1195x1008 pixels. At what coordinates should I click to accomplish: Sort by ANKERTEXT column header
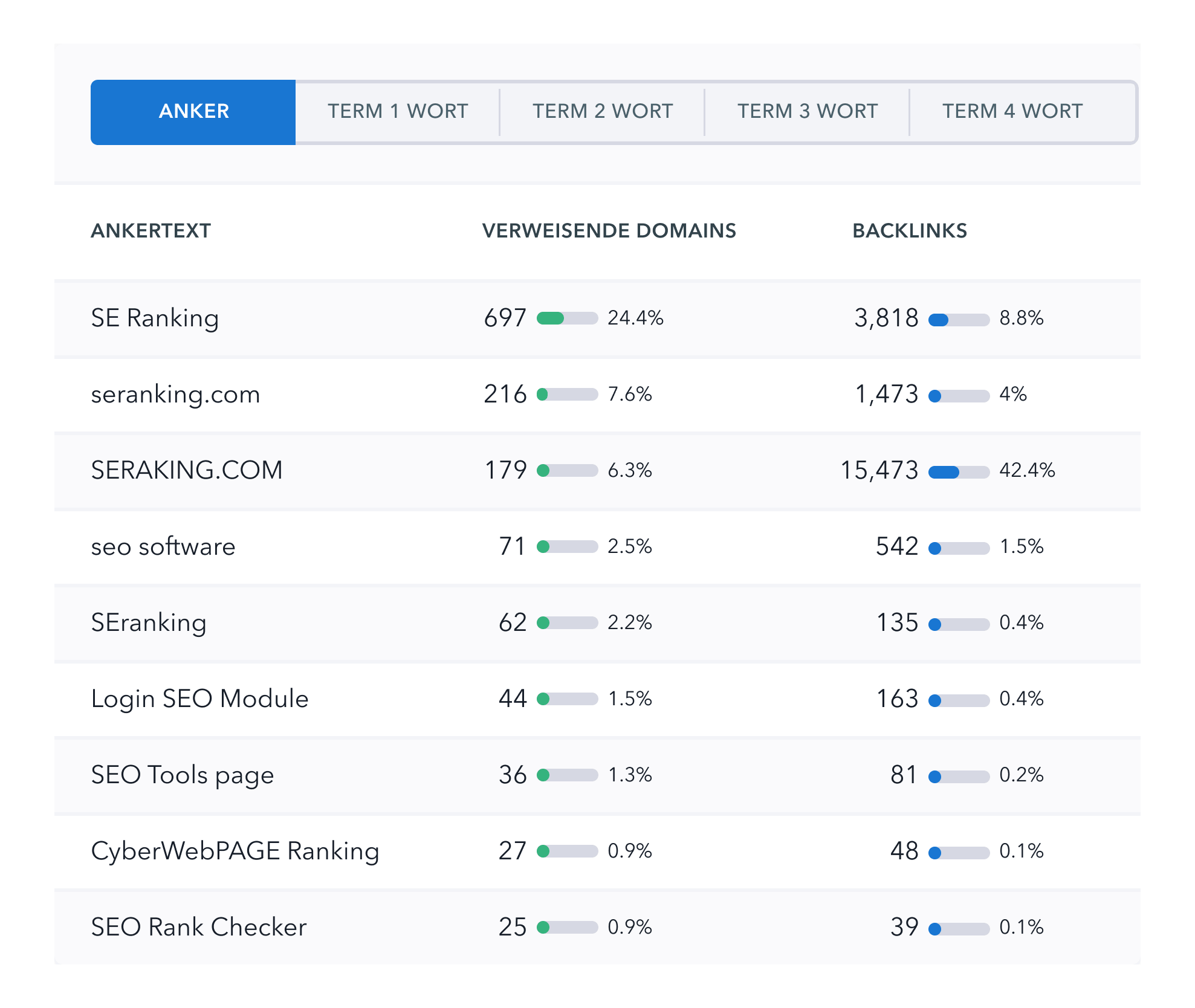[151, 231]
